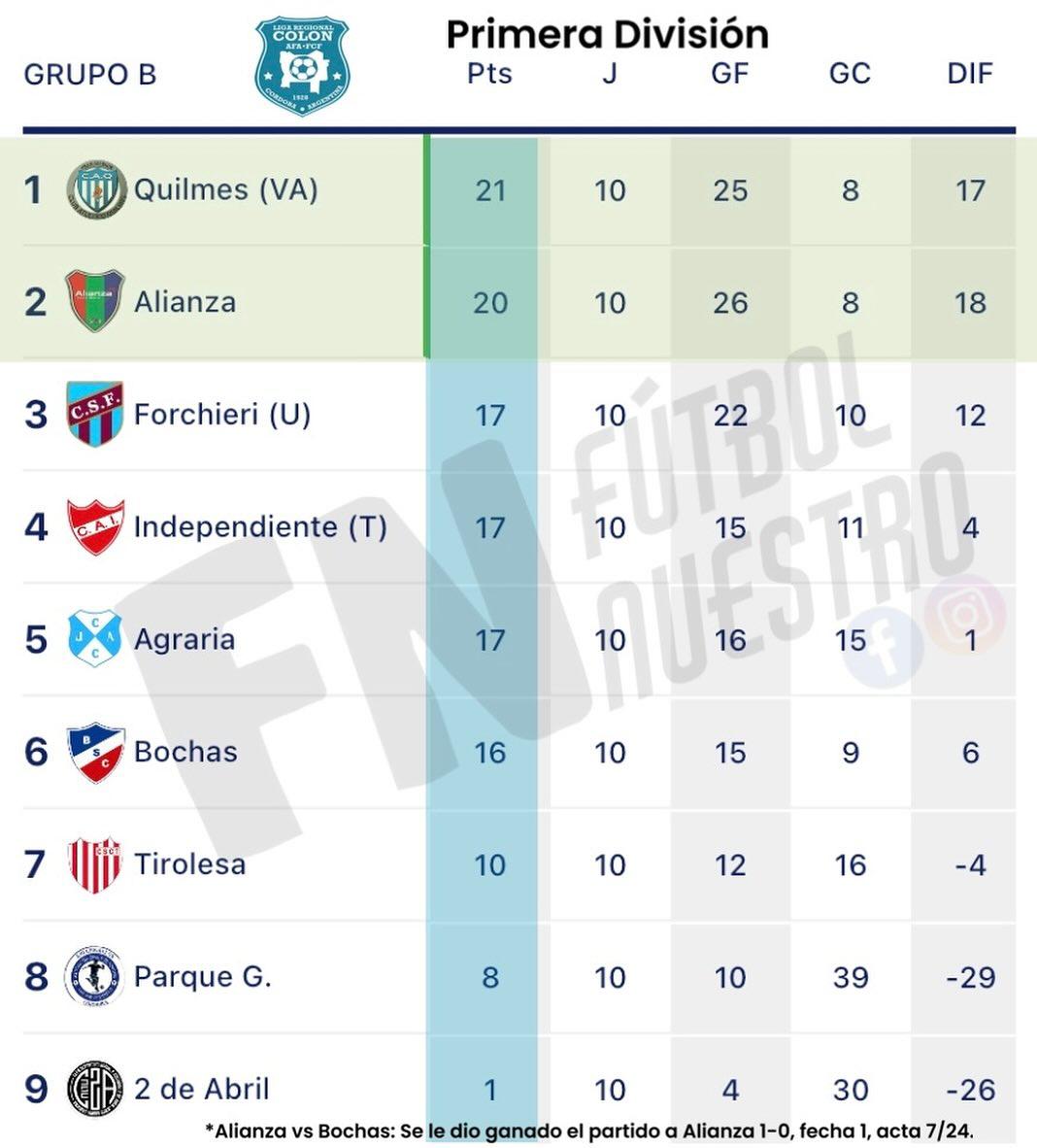Click the Tirolesa striped crest
Image resolution: width=1037 pixels, height=1148 pixels.
coord(95,864)
